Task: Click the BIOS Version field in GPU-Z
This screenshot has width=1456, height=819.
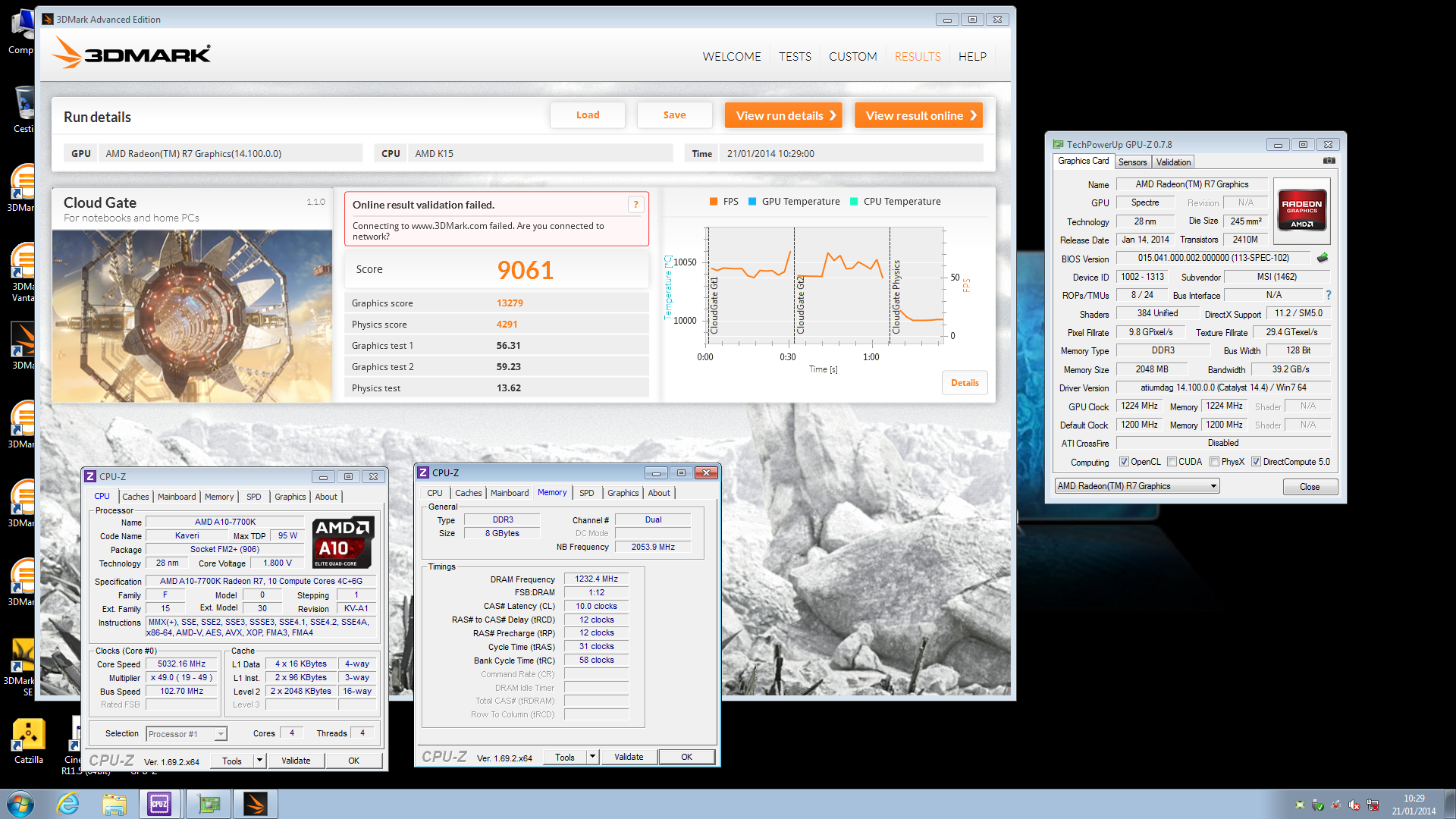Action: click(1213, 258)
